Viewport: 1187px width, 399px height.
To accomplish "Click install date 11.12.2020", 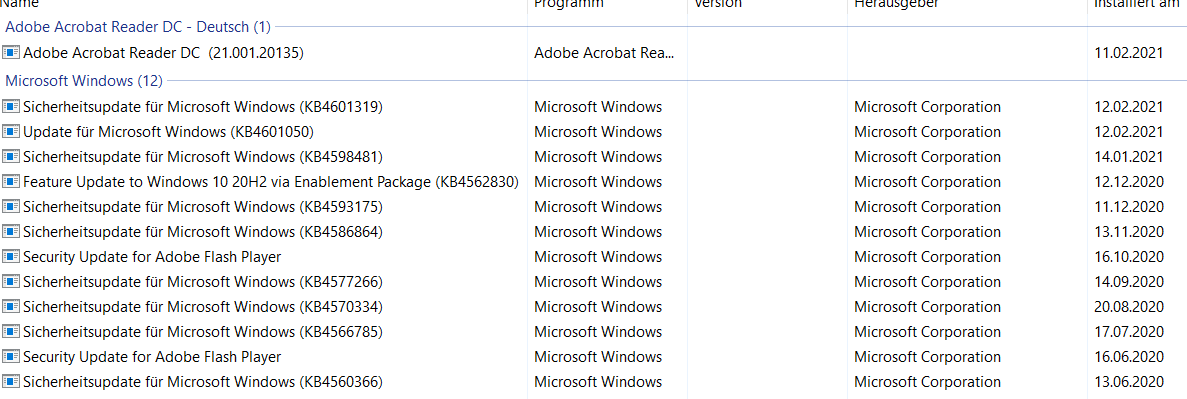I will pos(1129,207).
